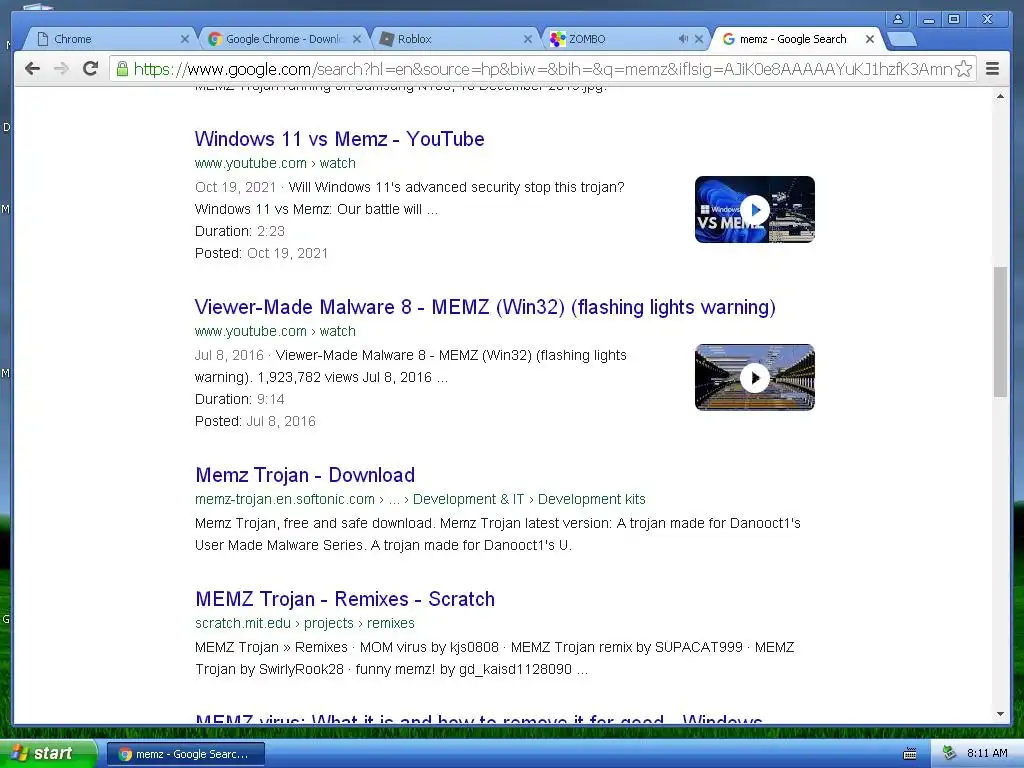This screenshot has width=1024, height=768.
Task: Switch to the Chrome tab
Action: [x=108, y=39]
